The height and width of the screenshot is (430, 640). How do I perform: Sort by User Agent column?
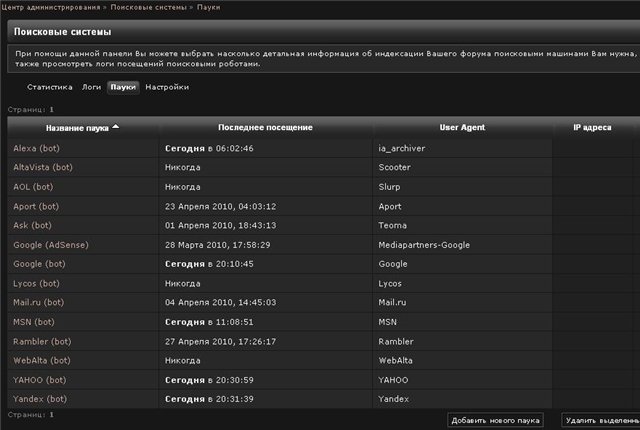(462, 127)
